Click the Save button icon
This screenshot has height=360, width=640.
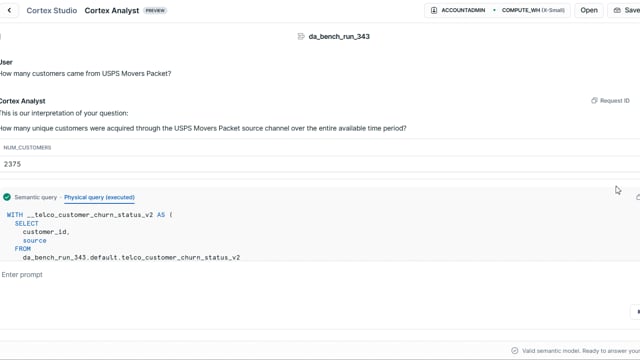click(617, 10)
